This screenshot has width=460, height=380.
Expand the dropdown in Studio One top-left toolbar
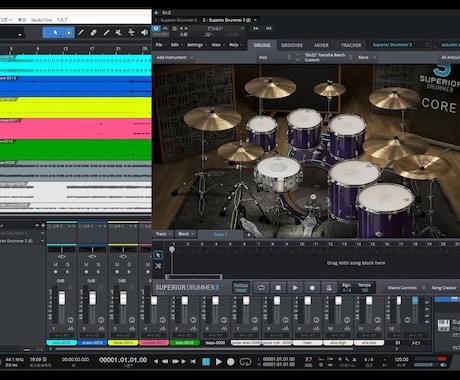[x=20, y=34]
